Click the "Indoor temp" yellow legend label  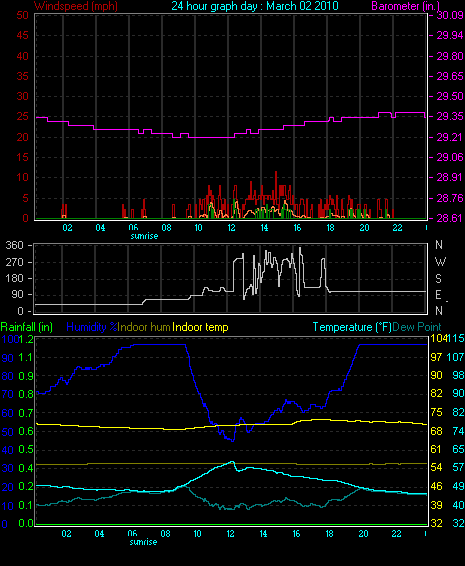(200, 327)
